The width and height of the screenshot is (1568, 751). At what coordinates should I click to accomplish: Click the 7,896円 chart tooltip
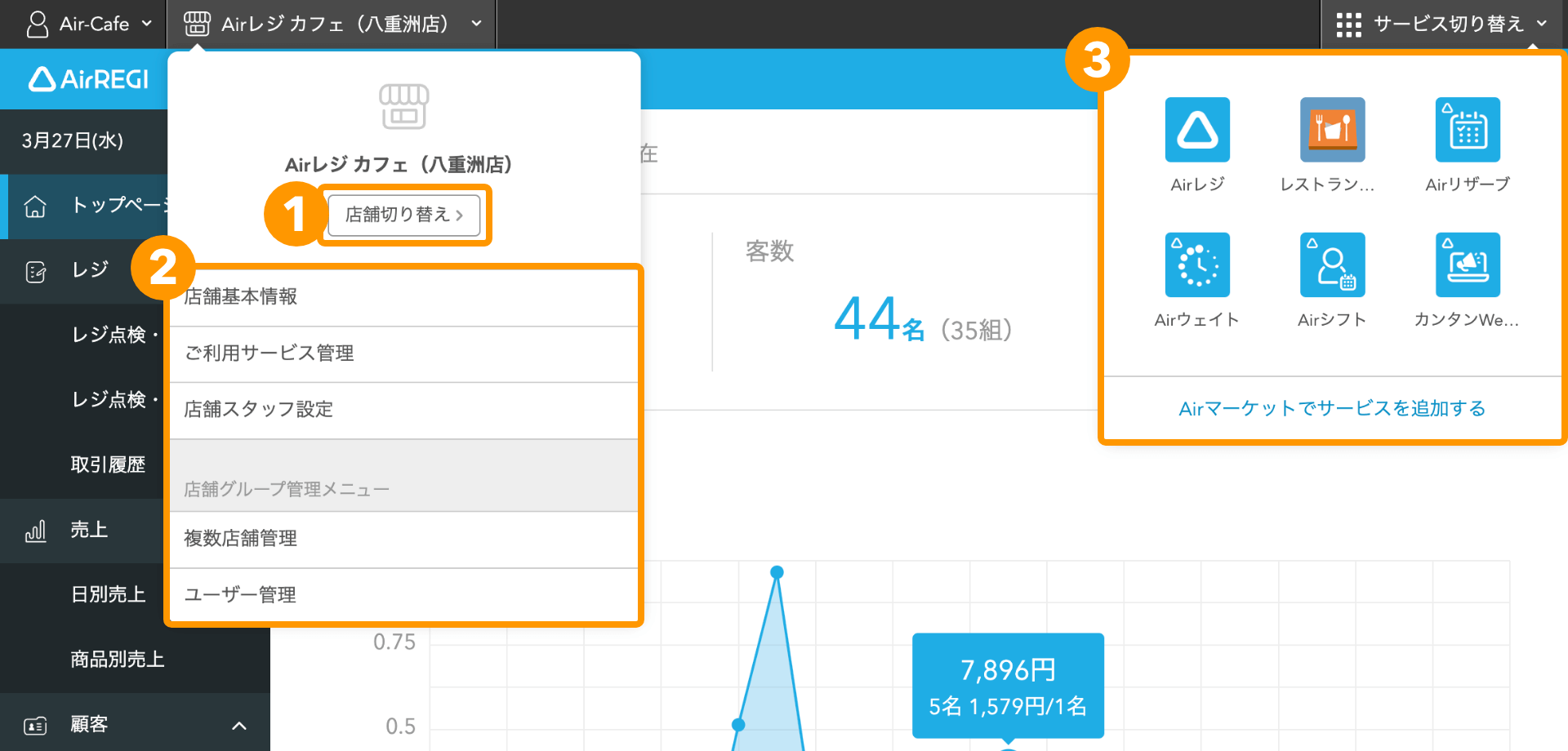click(x=1008, y=686)
